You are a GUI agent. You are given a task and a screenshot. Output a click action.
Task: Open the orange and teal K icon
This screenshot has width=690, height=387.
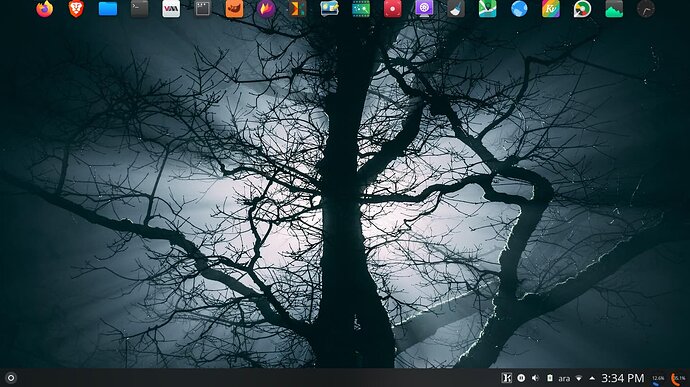(x=297, y=9)
